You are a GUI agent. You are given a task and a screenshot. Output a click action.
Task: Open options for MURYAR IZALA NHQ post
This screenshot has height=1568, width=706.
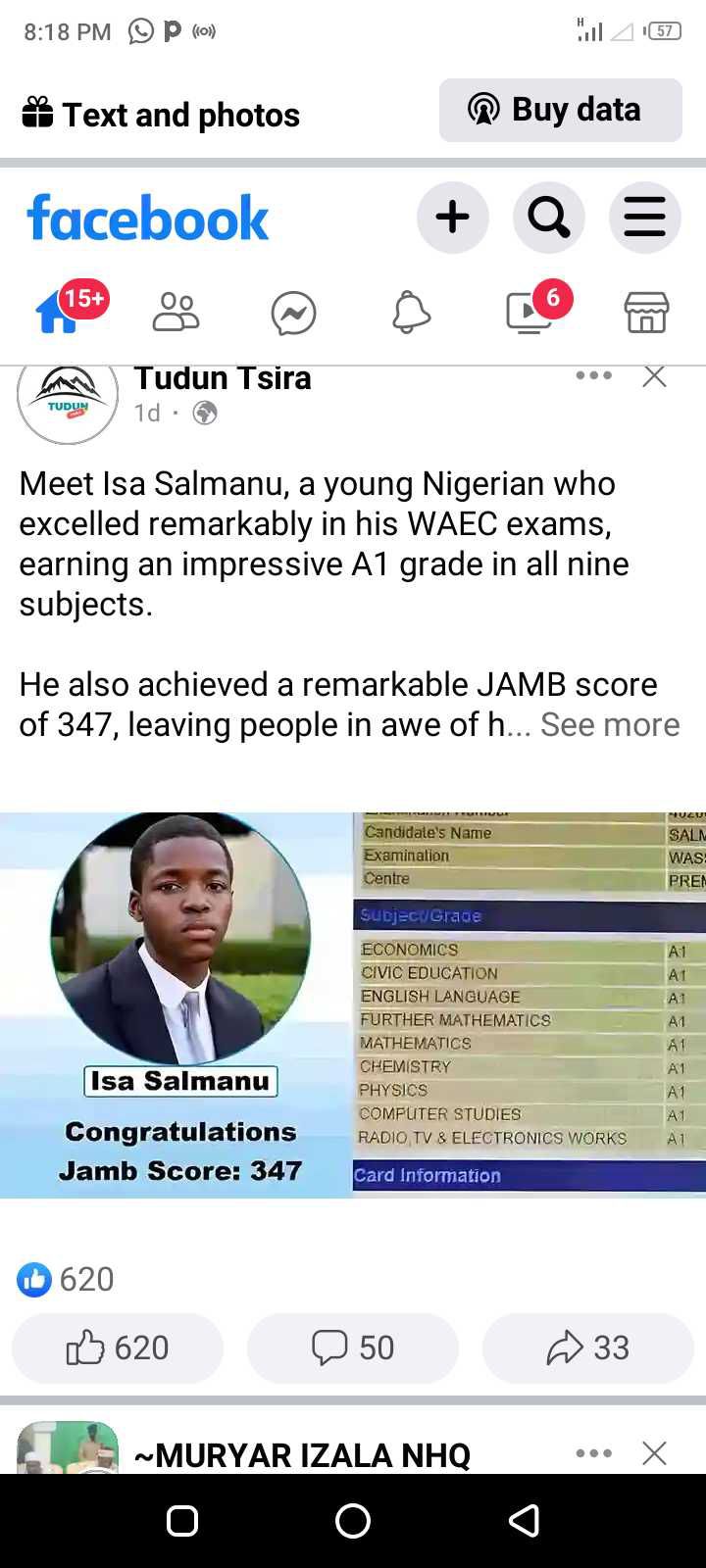coord(593,1453)
